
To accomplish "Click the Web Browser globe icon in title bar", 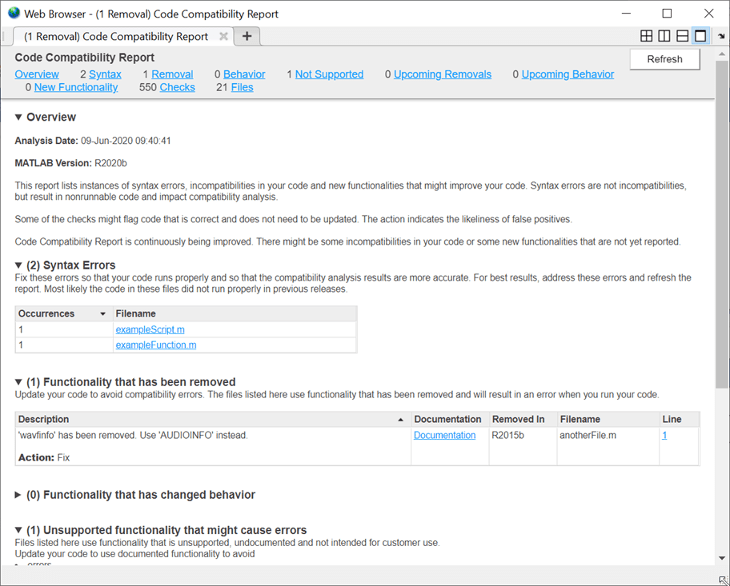I will (14, 13).
